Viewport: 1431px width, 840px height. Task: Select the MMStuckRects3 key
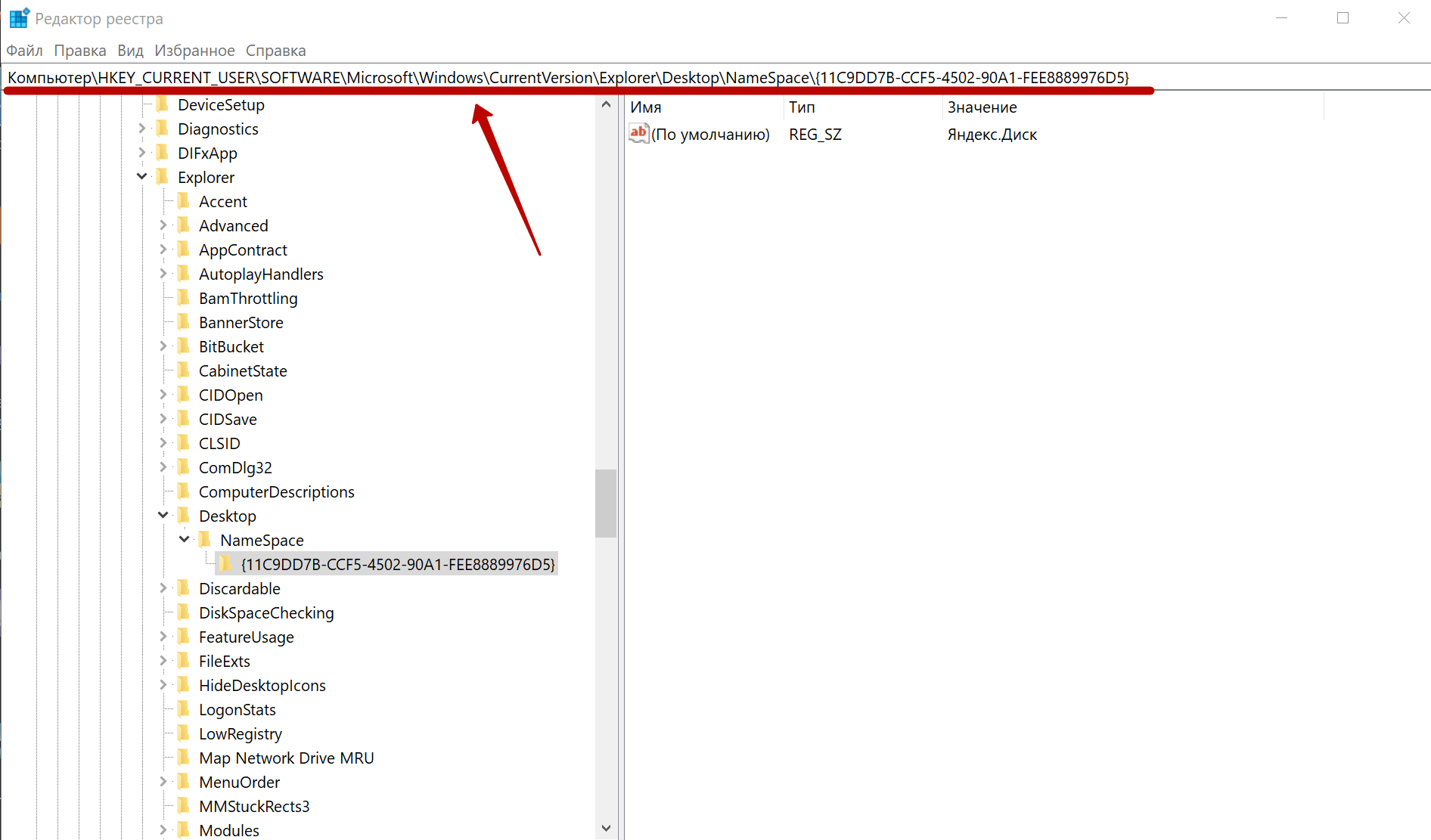pyautogui.click(x=254, y=807)
